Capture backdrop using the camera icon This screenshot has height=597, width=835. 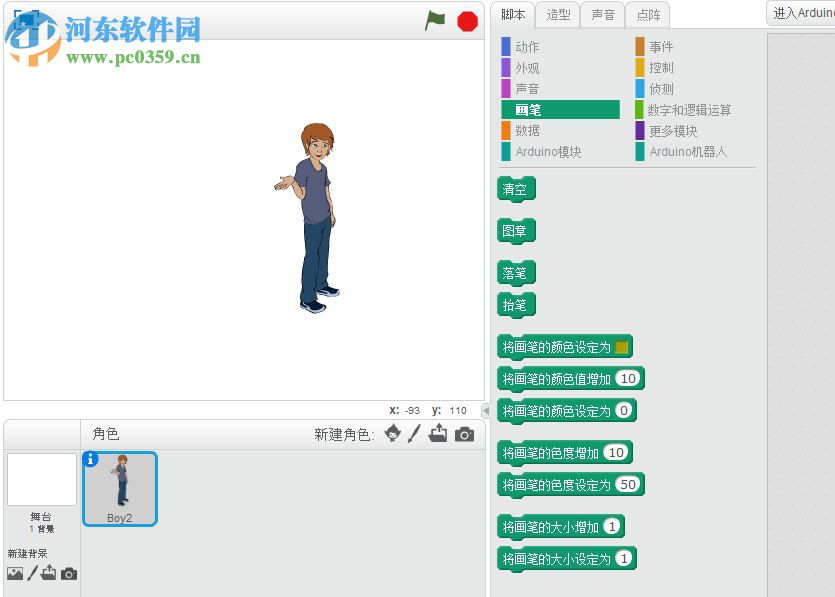point(66,573)
